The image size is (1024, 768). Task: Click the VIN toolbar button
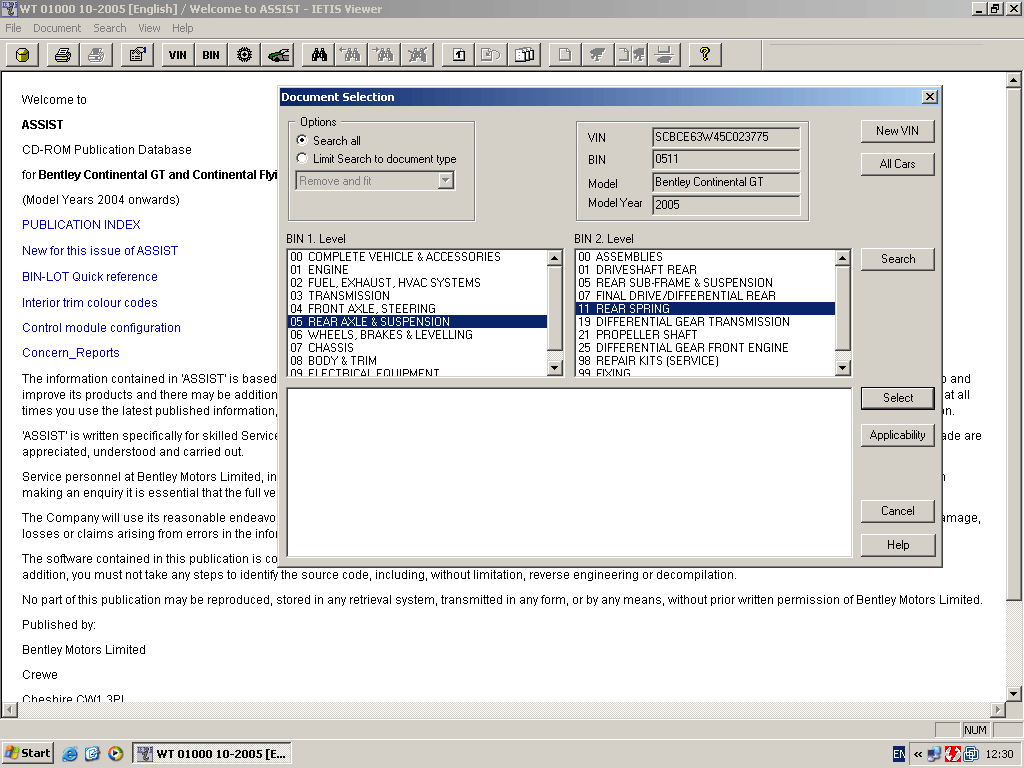click(178, 55)
